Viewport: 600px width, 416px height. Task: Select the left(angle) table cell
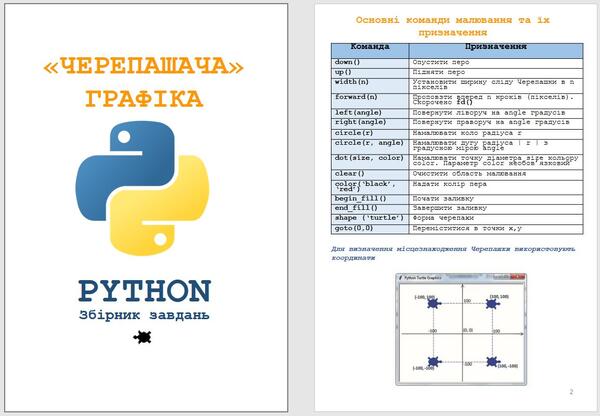pyautogui.click(x=370, y=113)
